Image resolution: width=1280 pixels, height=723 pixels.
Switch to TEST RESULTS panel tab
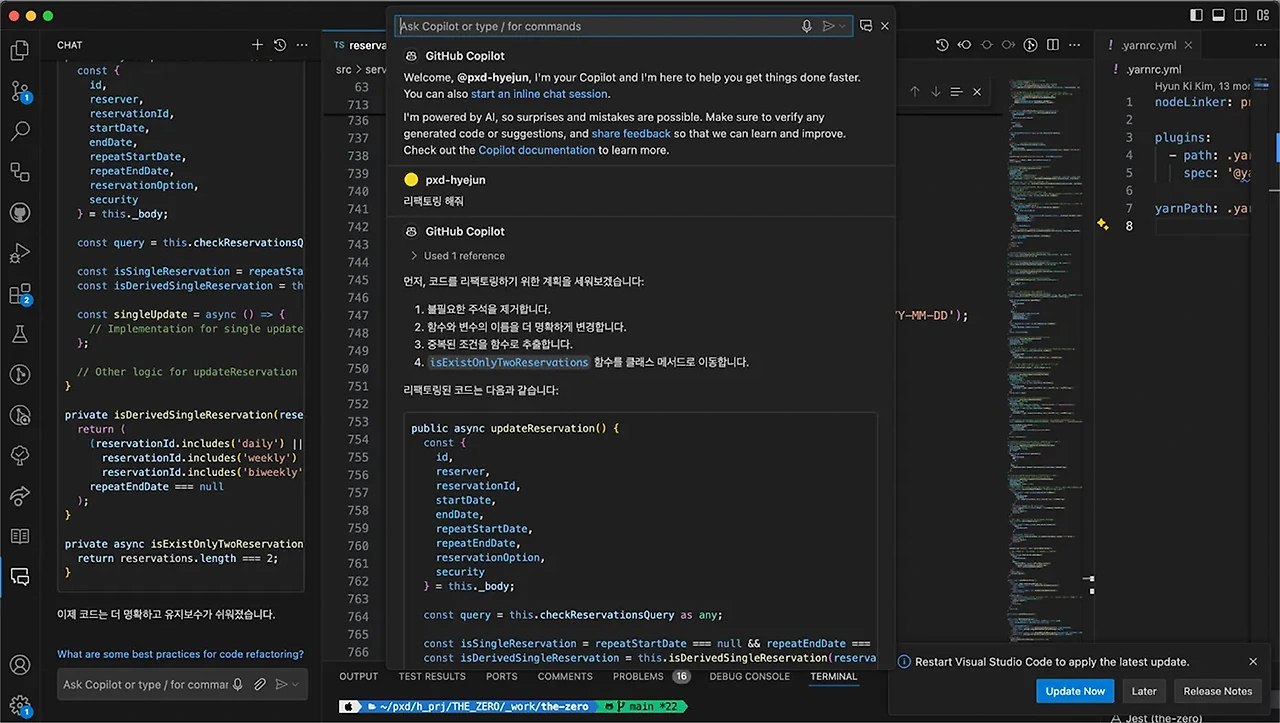(432, 676)
